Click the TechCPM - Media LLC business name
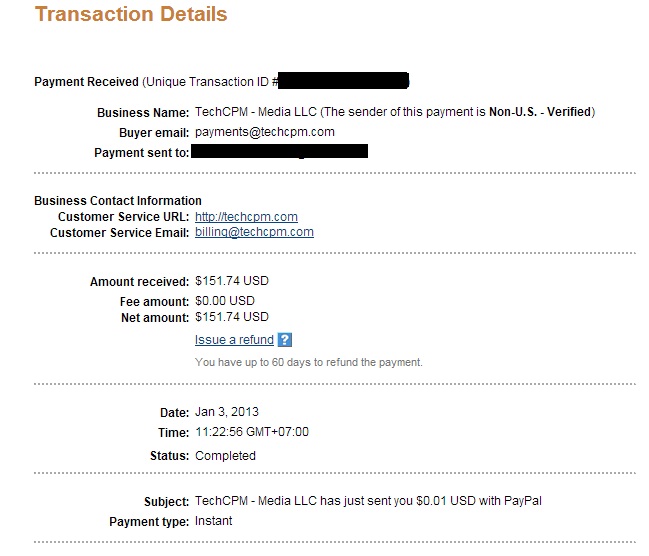Viewport: 649px width, 556px height. [x=256, y=112]
